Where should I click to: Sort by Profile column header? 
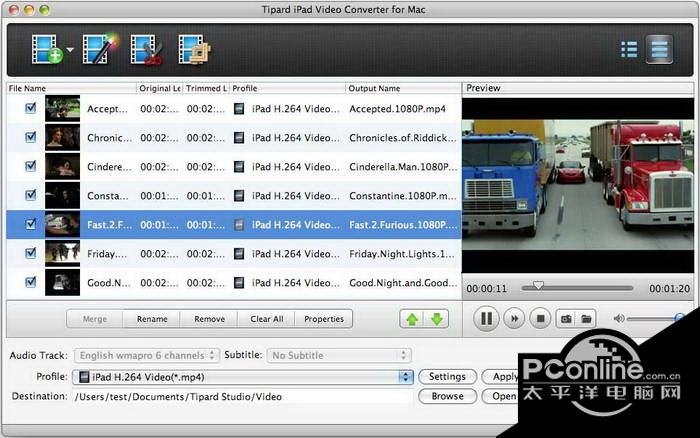click(288, 88)
